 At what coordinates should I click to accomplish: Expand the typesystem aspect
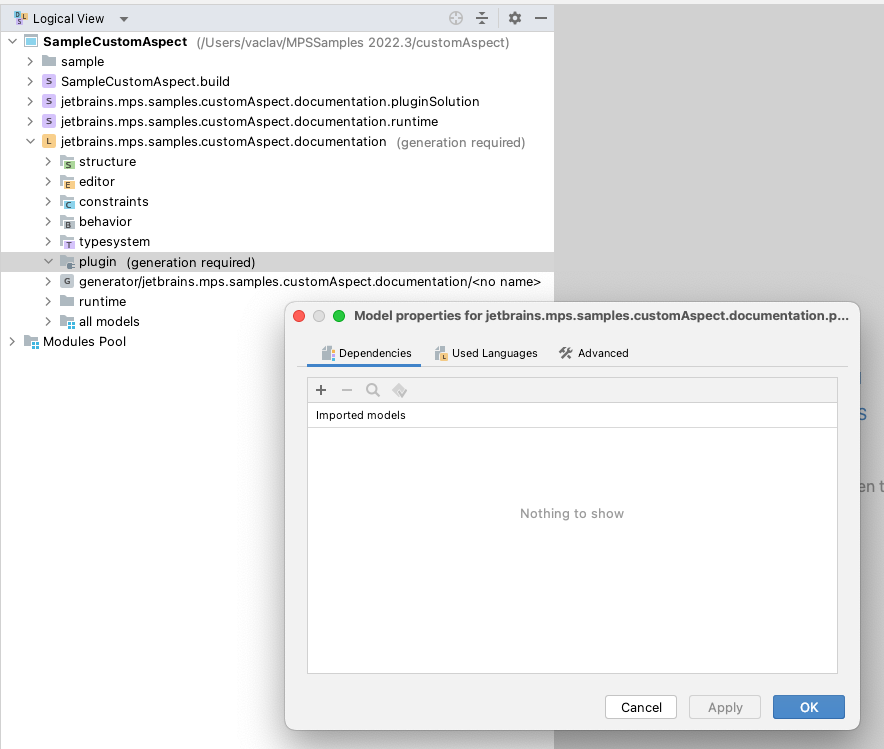coord(48,241)
